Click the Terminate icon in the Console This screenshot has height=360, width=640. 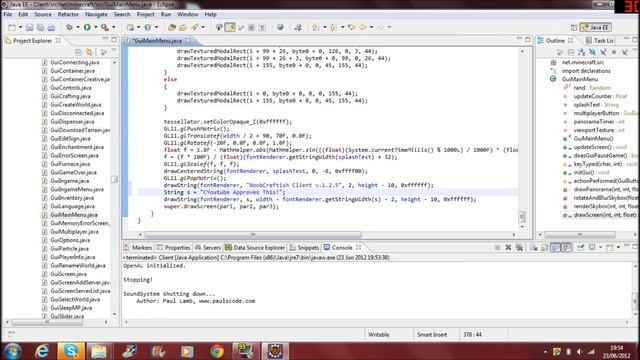tap(497, 247)
